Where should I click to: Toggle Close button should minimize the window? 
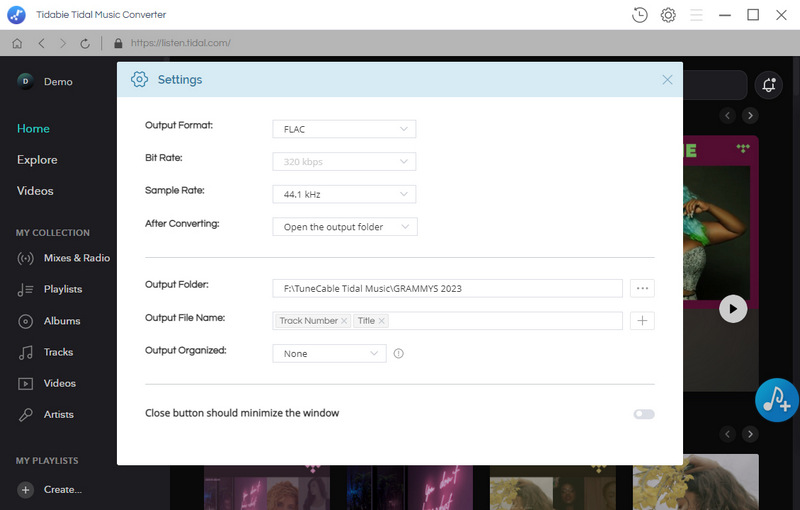click(x=644, y=414)
